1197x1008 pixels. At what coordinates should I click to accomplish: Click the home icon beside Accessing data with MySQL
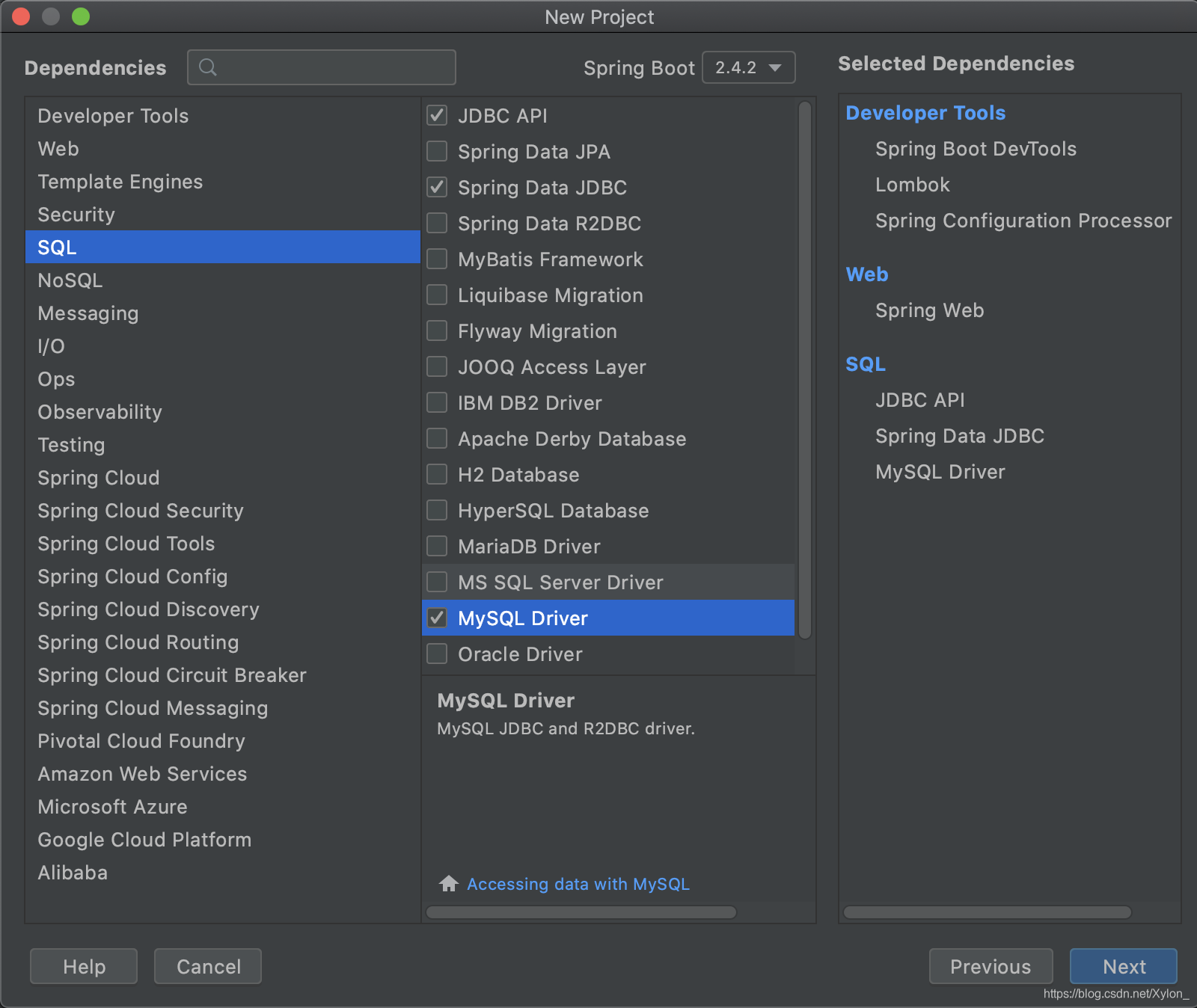(x=448, y=884)
